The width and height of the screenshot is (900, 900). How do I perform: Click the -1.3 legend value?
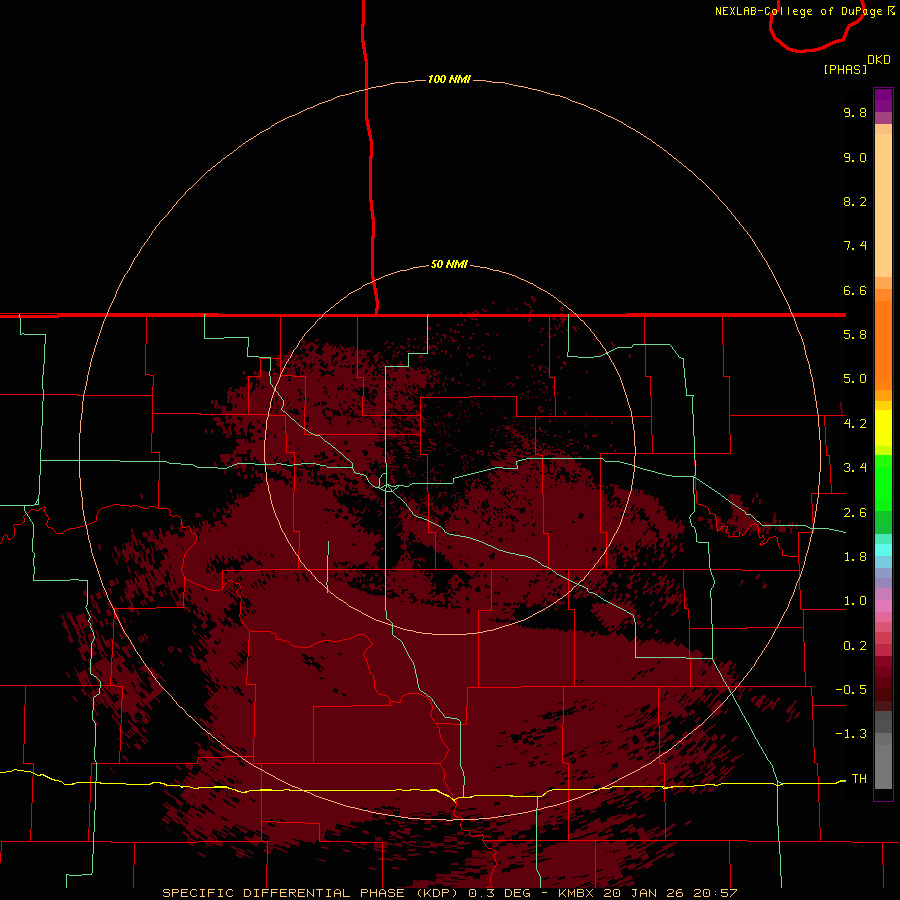851,734
